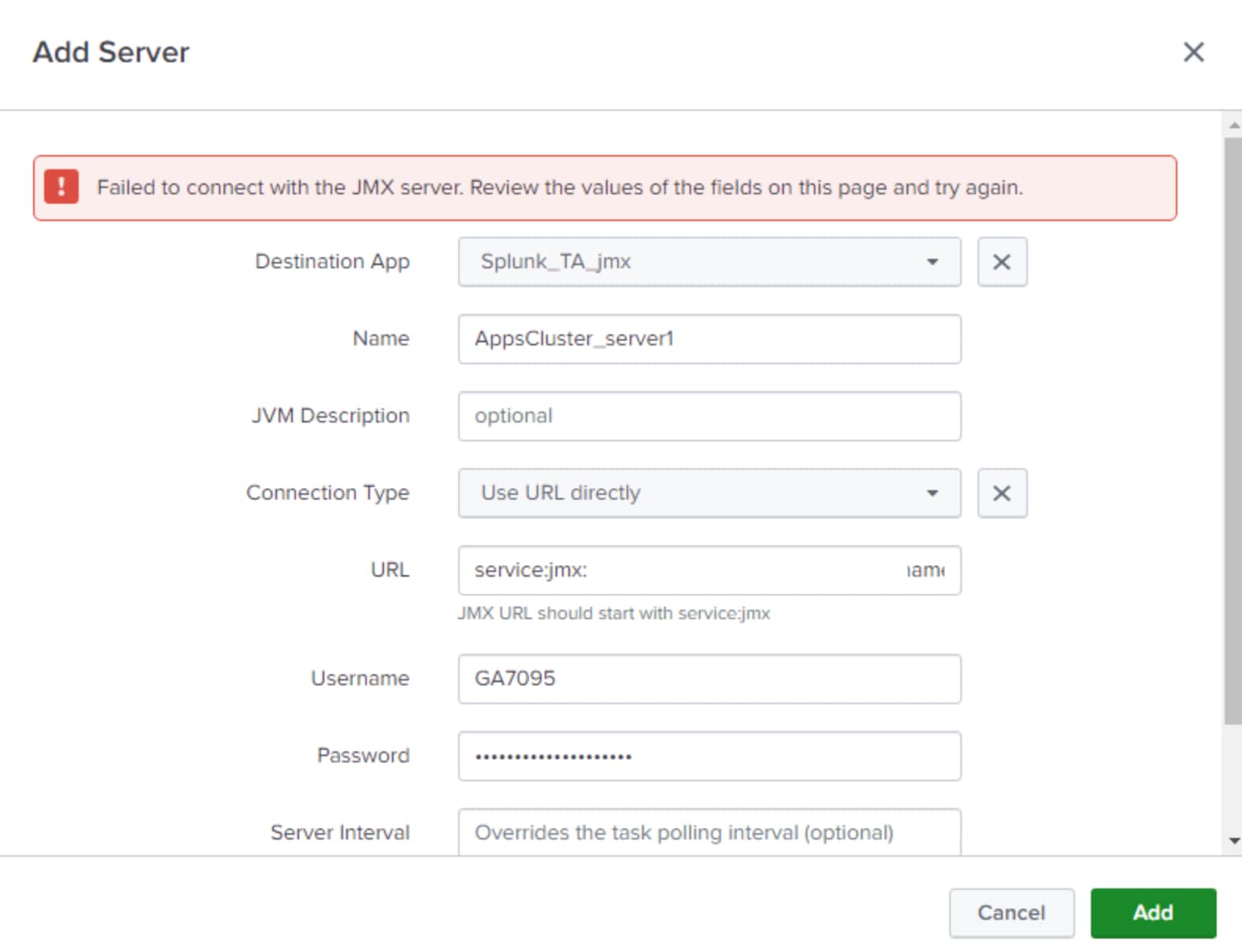
Task: Click the scrollbar up arrow
Action: coord(1233,125)
